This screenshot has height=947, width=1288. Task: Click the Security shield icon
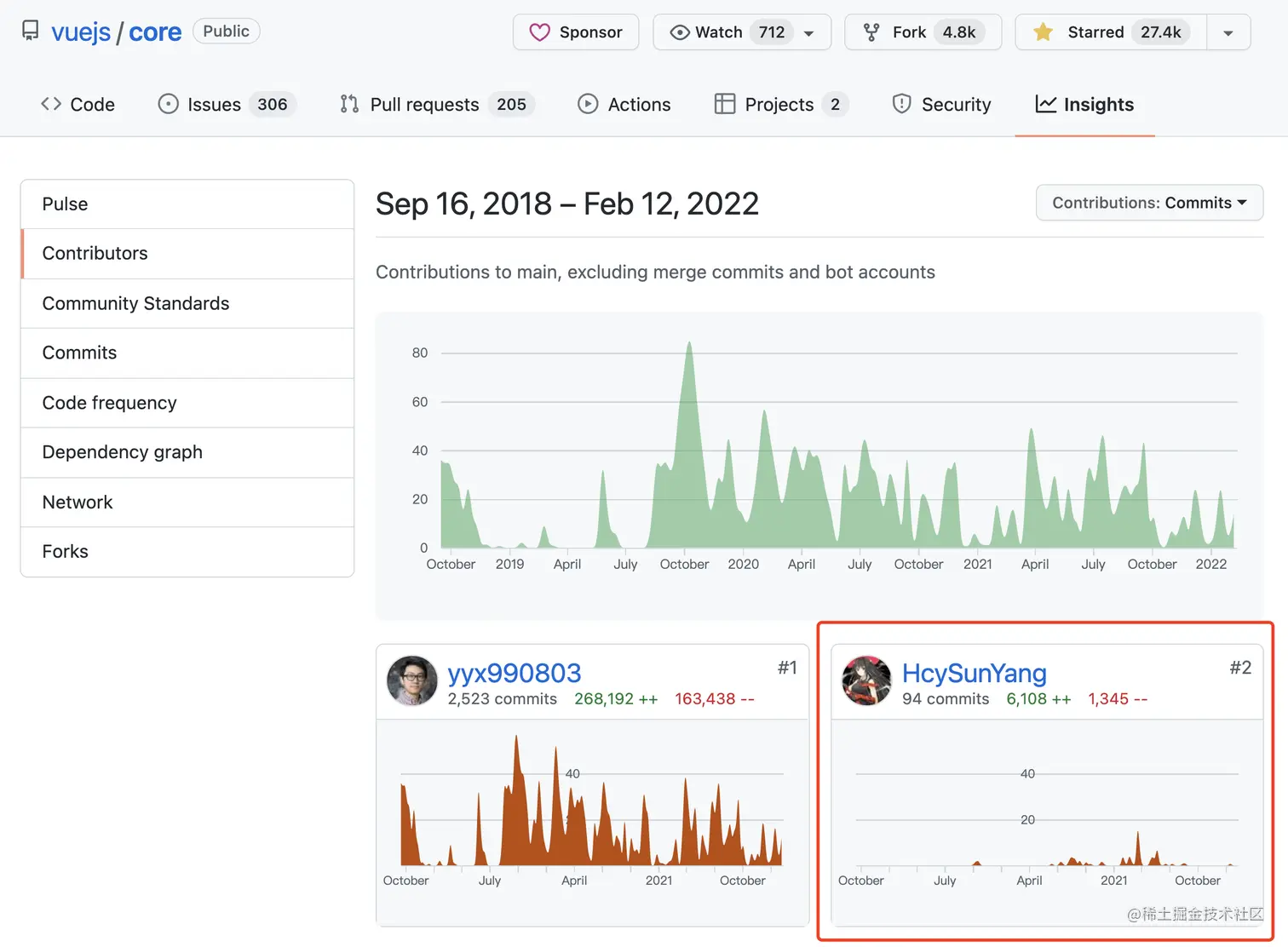tap(901, 104)
